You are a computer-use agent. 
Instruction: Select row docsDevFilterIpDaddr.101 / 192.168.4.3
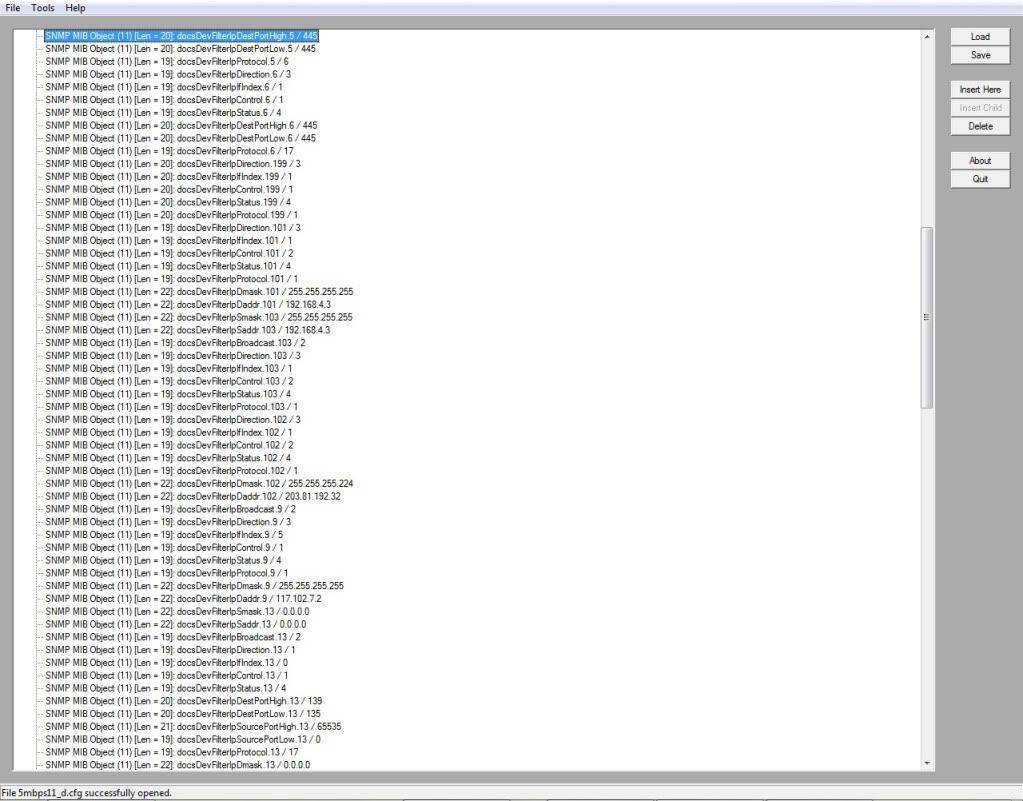click(188, 305)
